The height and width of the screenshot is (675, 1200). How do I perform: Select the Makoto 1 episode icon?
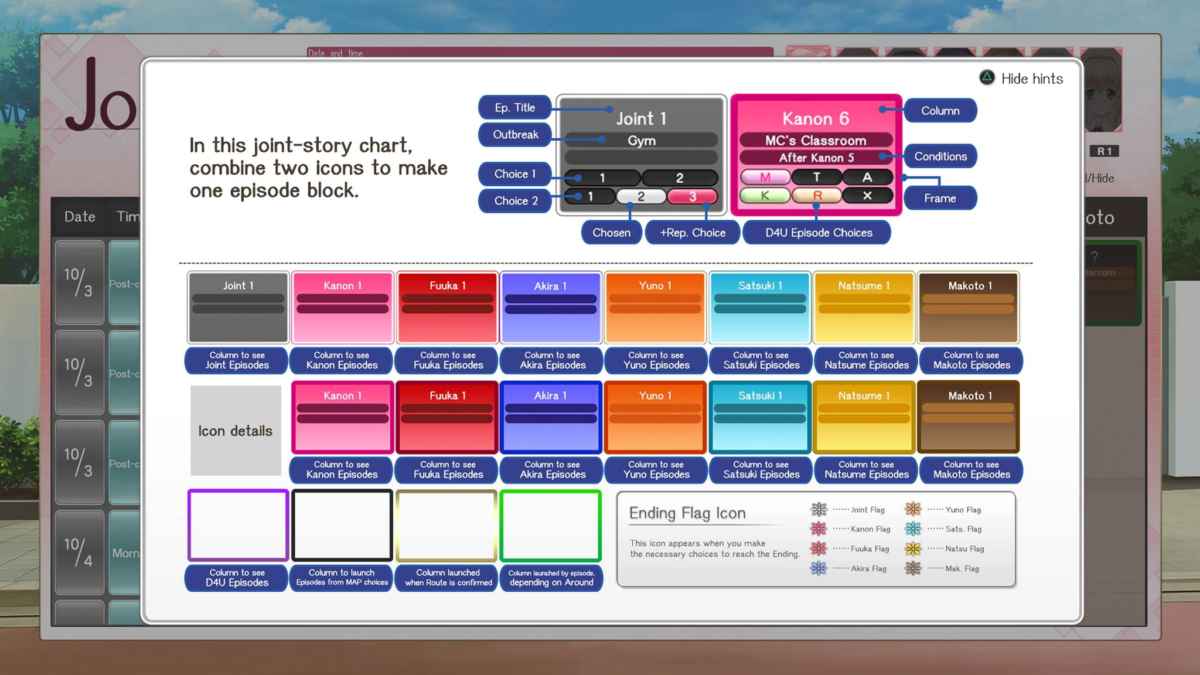tap(969, 305)
